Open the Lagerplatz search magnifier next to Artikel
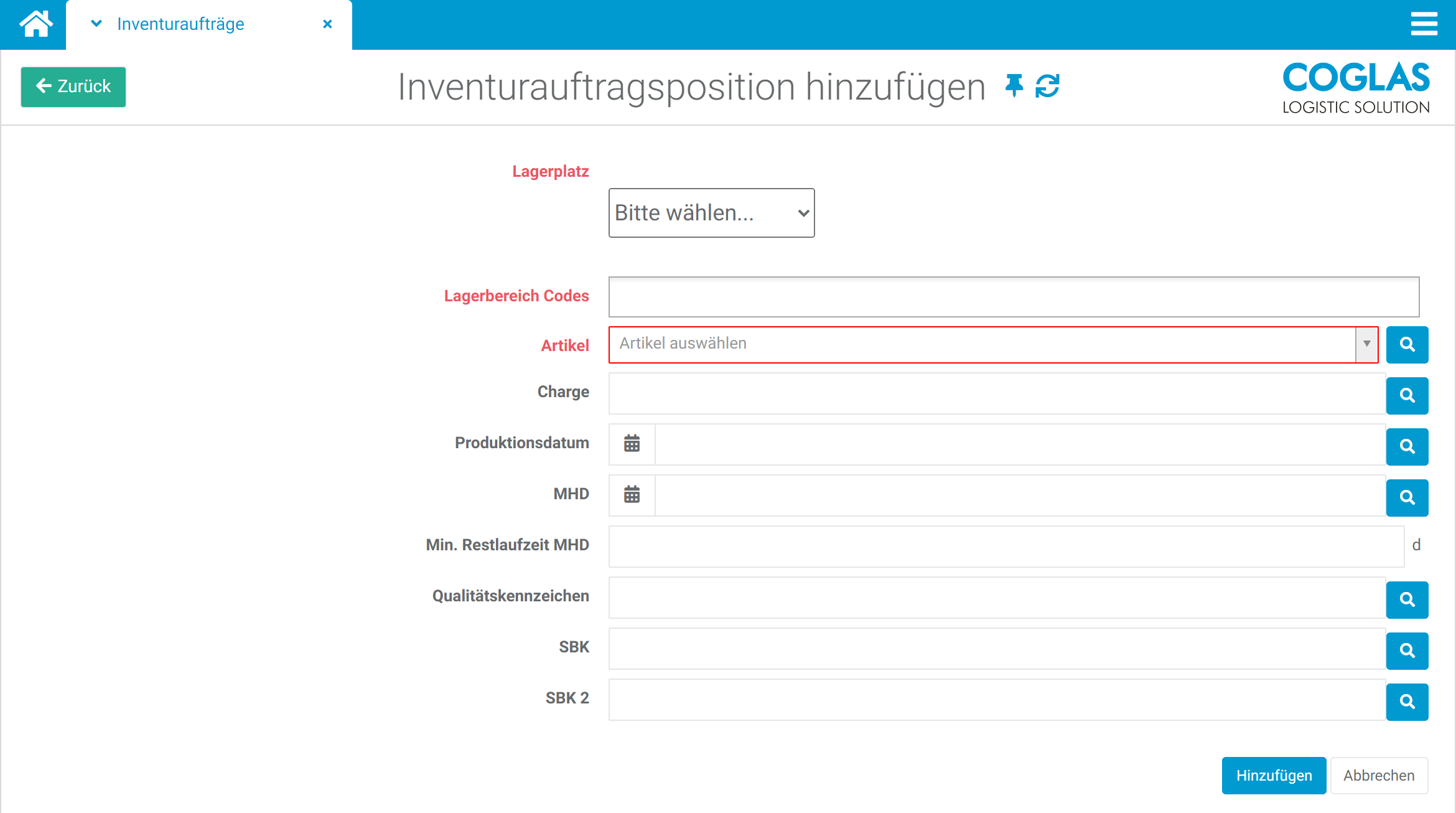The image size is (1456, 813). click(1407, 344)
